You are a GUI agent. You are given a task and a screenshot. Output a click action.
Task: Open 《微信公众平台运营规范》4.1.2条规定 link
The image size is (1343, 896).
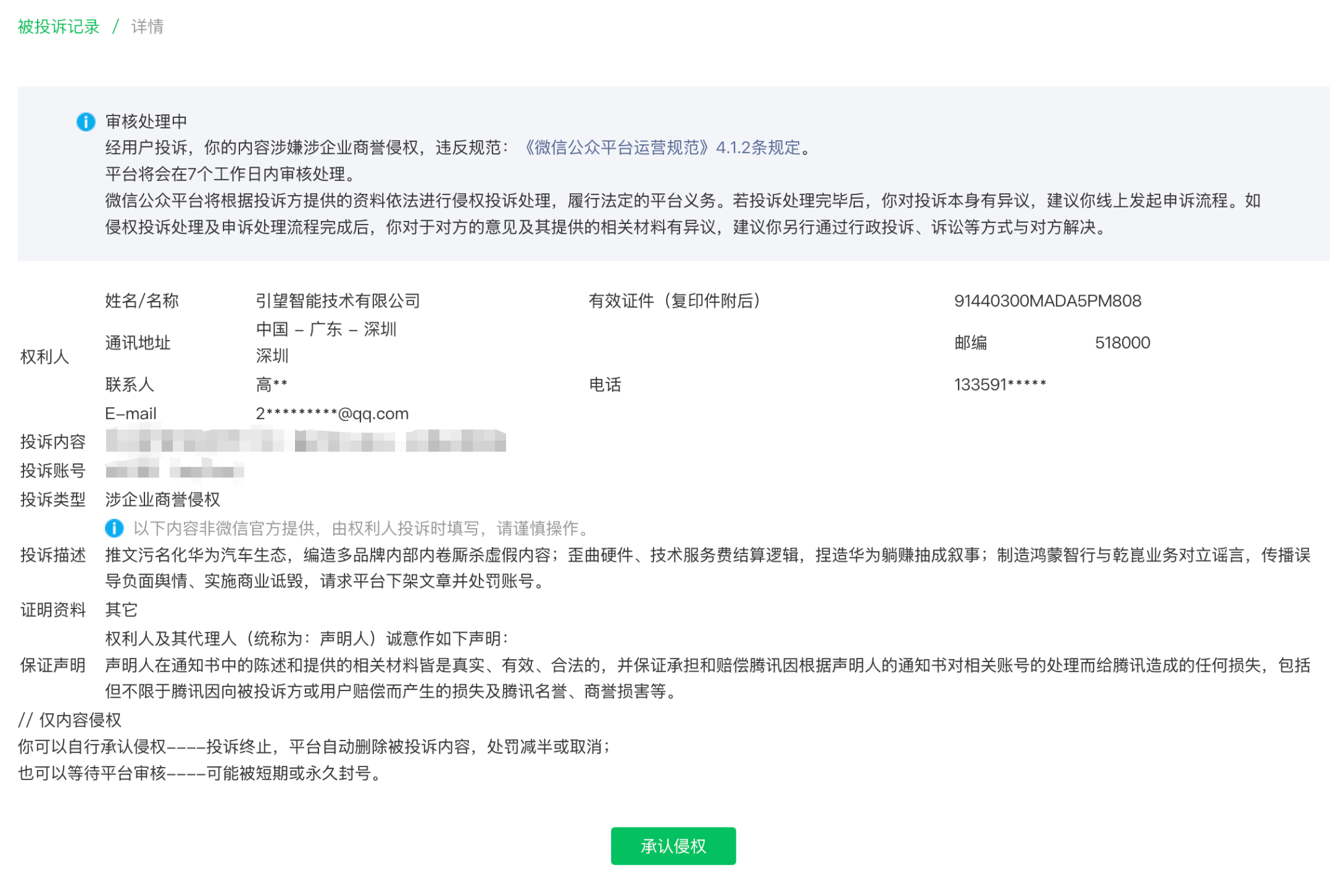point(660,147)
